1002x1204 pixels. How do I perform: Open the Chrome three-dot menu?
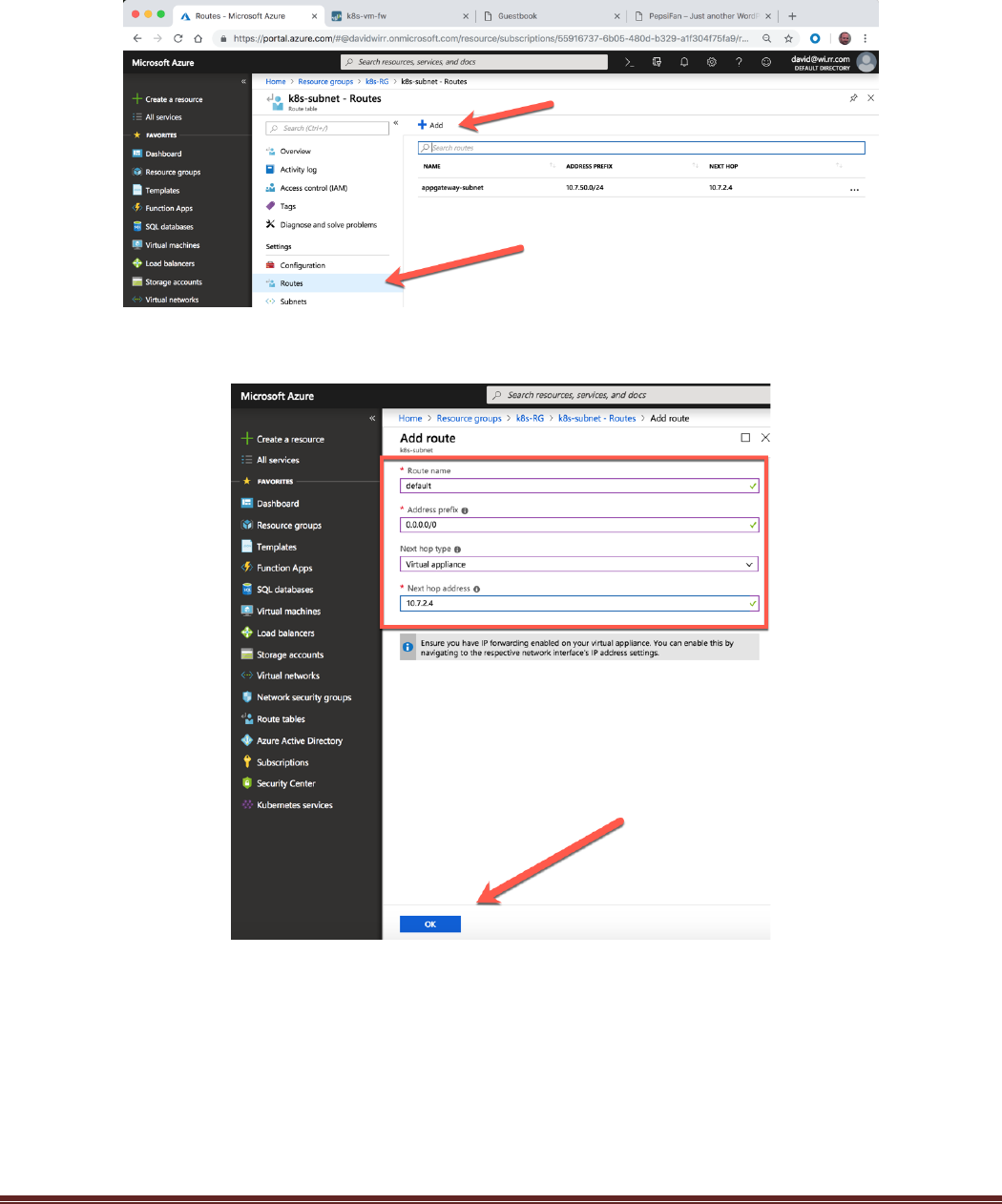click(866, 39)
